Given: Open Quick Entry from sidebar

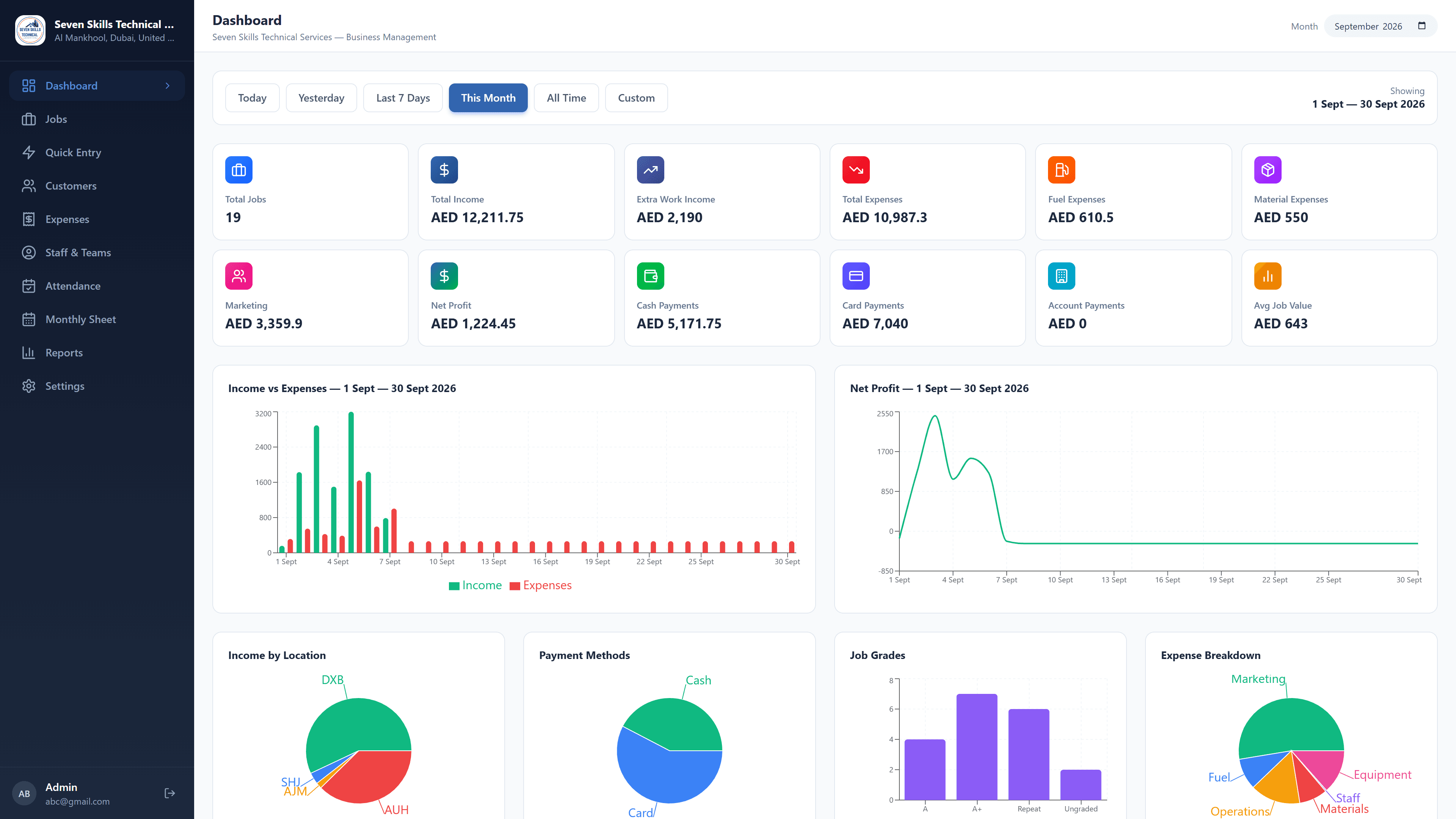Looking at the screenshot, I should pyautogui.click(x=97, y=152).
